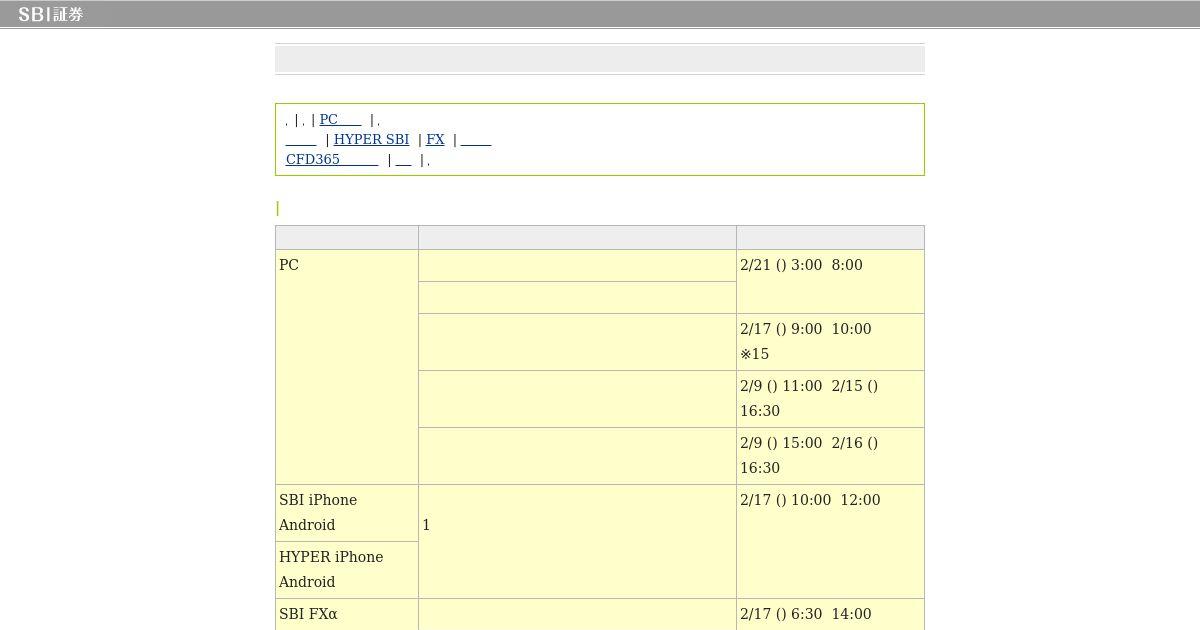Open the CFD365 link
The height and width of the screenshot is (630, 1200).
point(332,159)
